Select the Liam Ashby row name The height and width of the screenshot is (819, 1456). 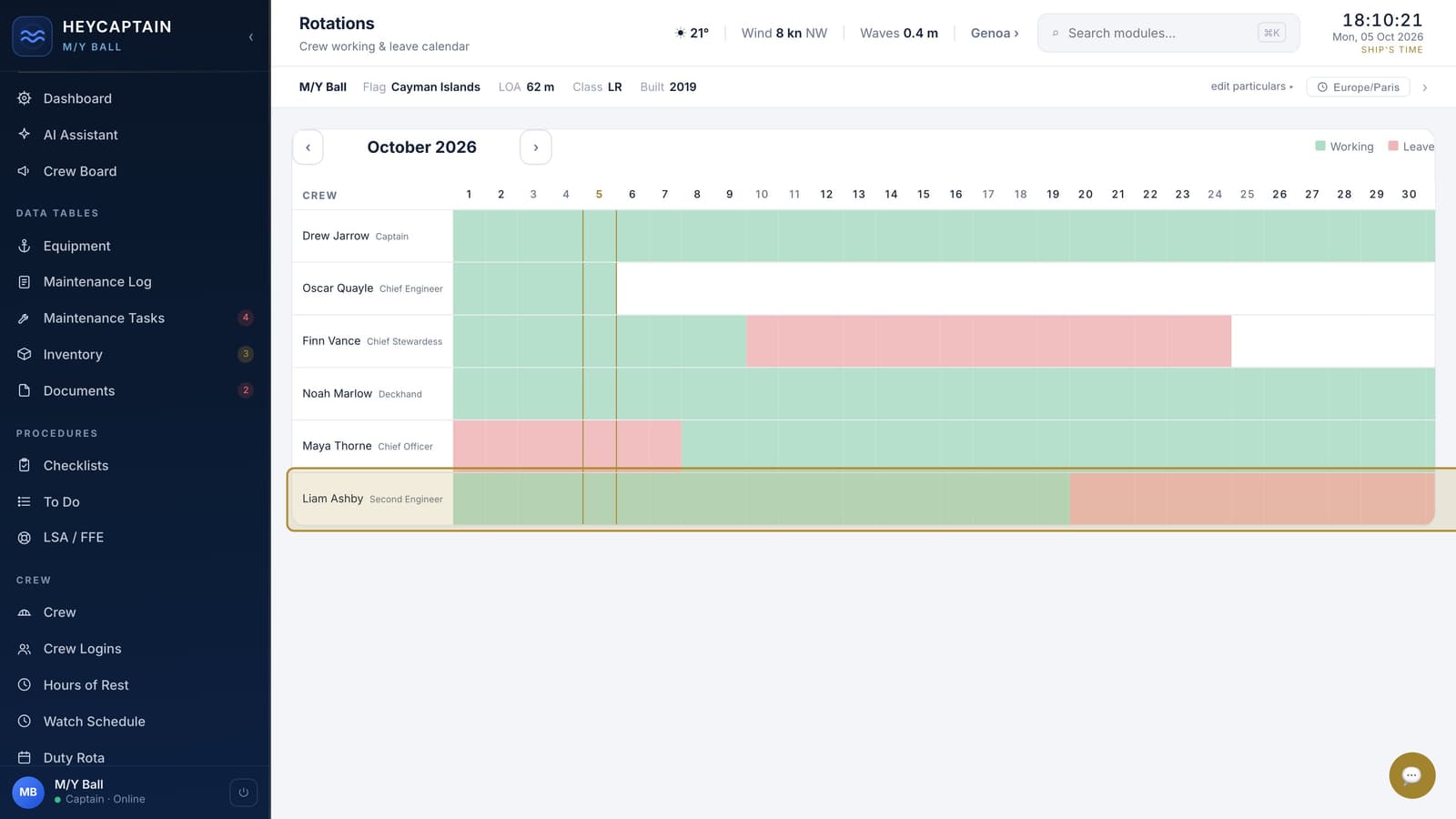(332, 499)
